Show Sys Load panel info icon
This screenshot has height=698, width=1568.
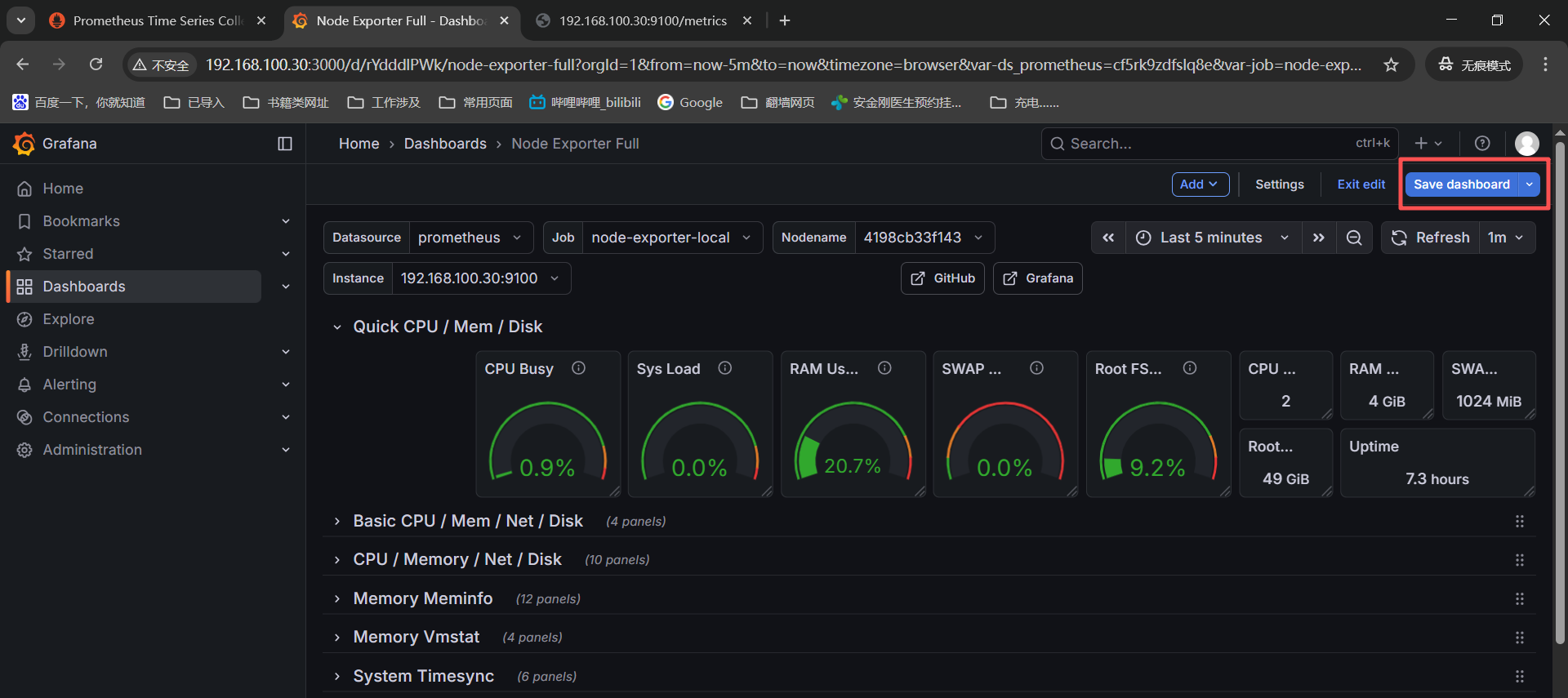click(x=725, y=368)
